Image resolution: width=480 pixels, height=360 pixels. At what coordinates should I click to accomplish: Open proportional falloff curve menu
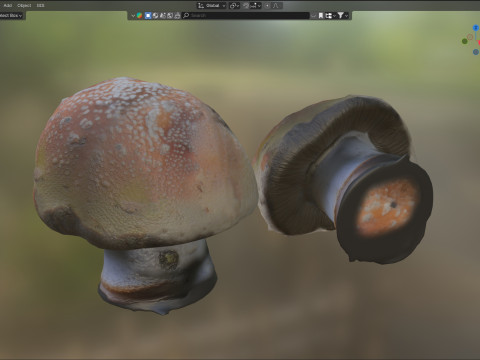276,5
